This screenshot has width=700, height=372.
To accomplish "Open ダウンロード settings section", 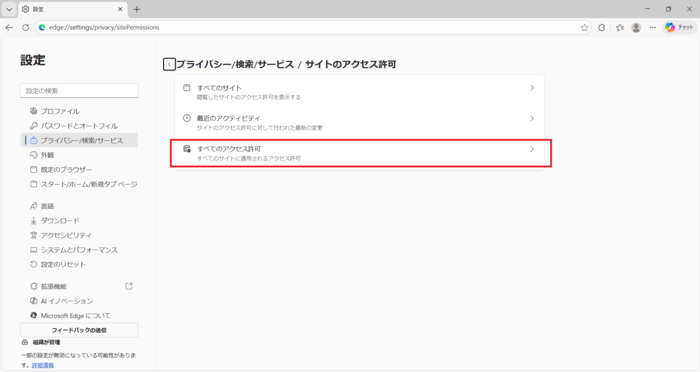I will click(x=79, y=221).
